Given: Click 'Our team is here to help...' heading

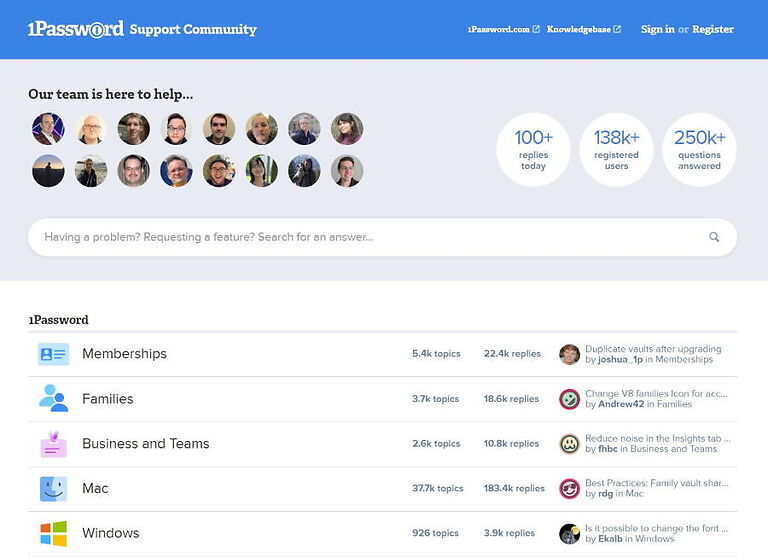Looking at the screenshot, I should (111, 94).
